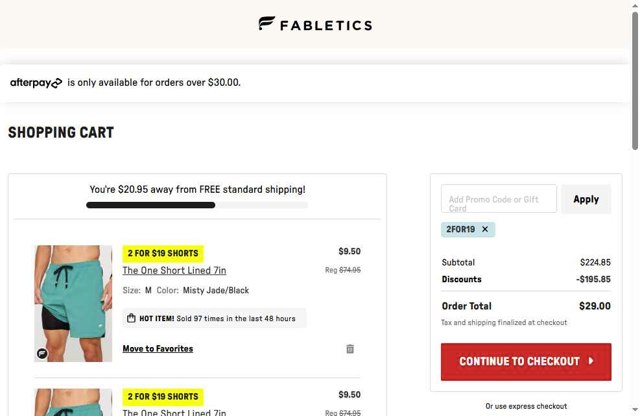Viewport: 640px width, 416px height.
Task: Click the 2FOR19 promo chip label
Action: (460, 229)
